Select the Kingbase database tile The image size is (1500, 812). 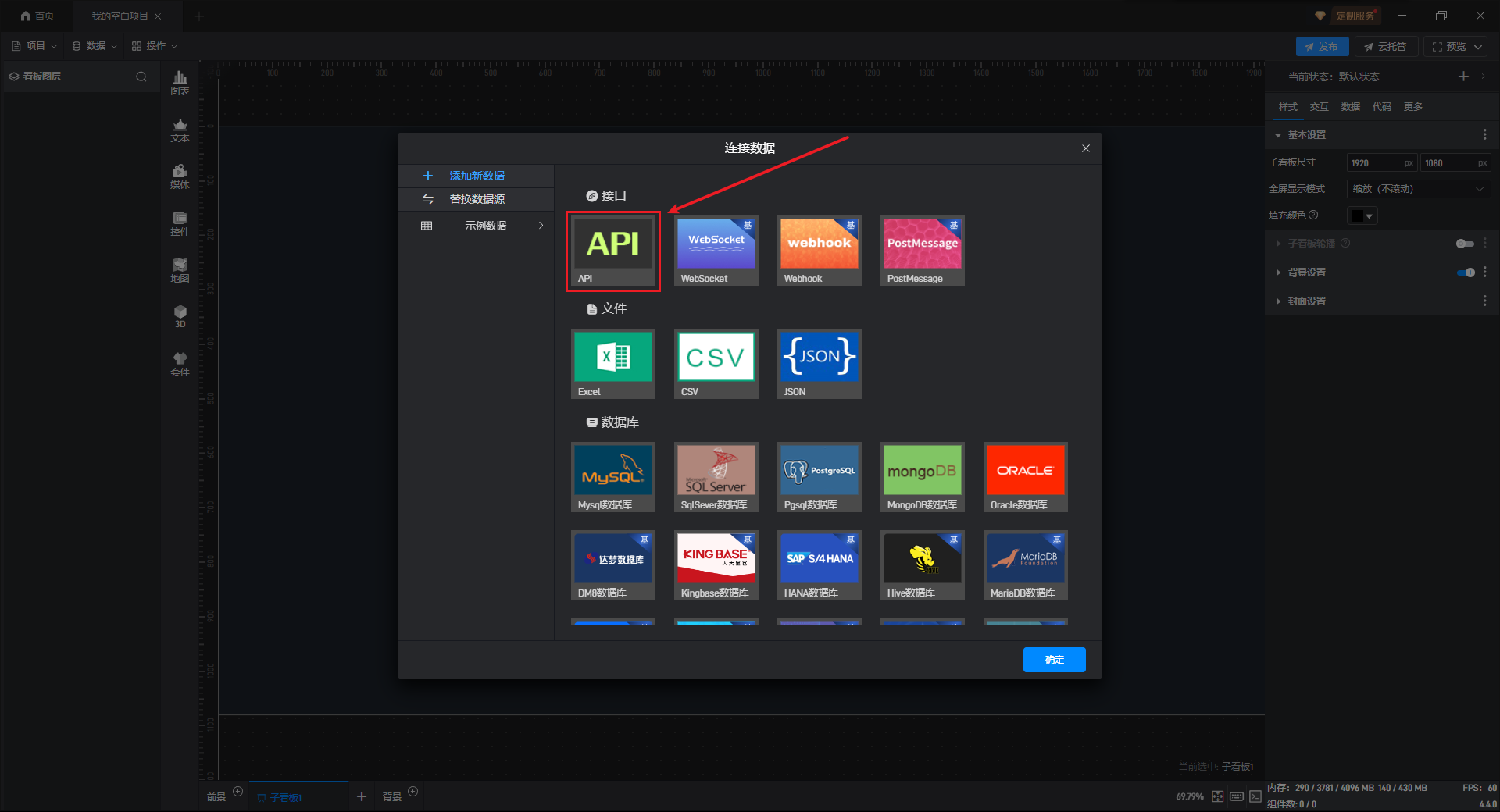coord(716,565)
